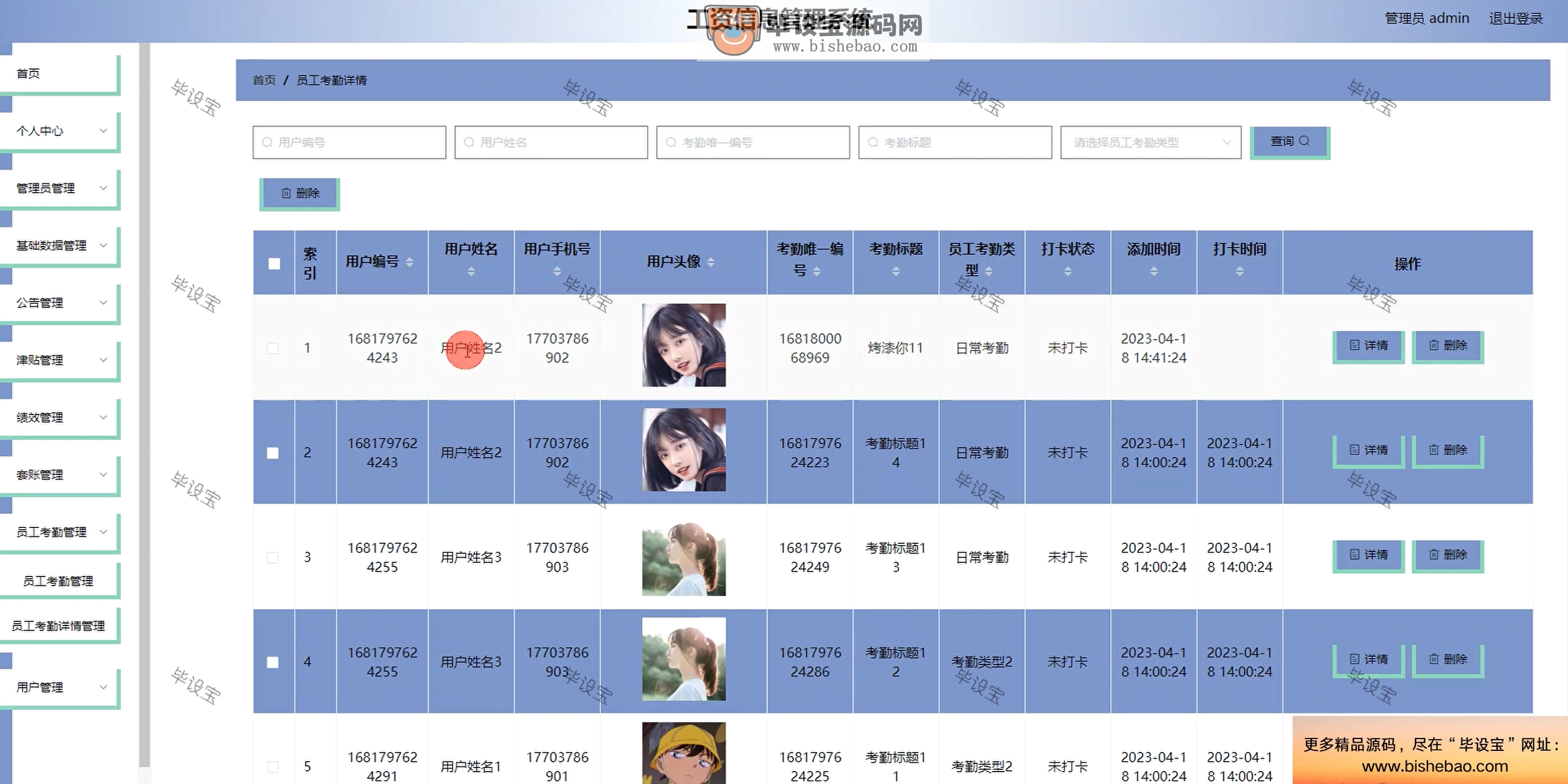Click the sidebar vertical scrollbar
Viewport: 1568px width, 784px height.
tap(144, 405)
